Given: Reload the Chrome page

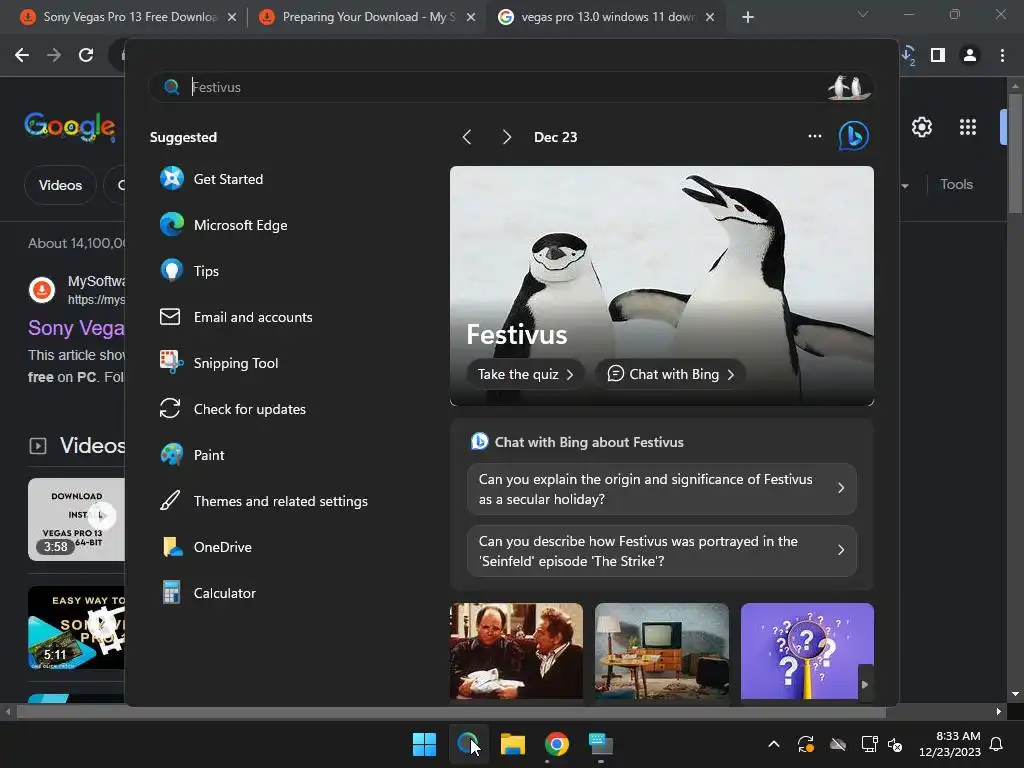Looking at the screenshot, I should [x=86, y=55].
